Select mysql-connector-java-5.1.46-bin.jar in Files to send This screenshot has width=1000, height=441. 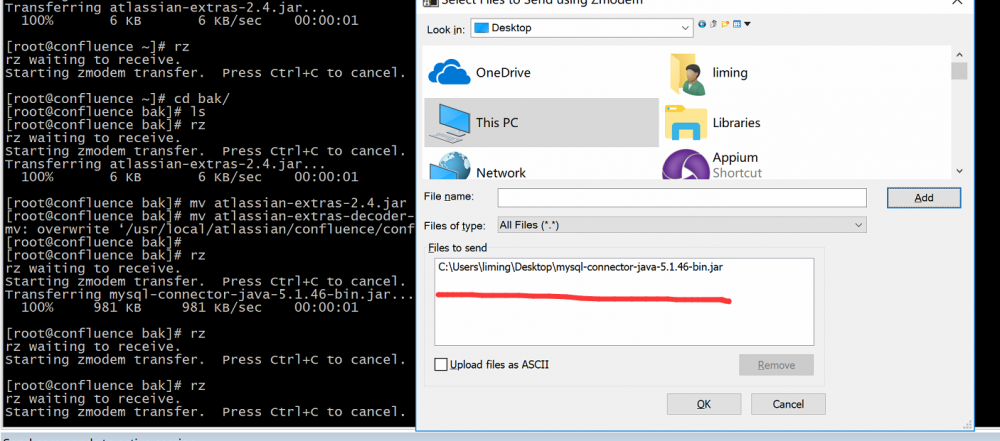580,267
